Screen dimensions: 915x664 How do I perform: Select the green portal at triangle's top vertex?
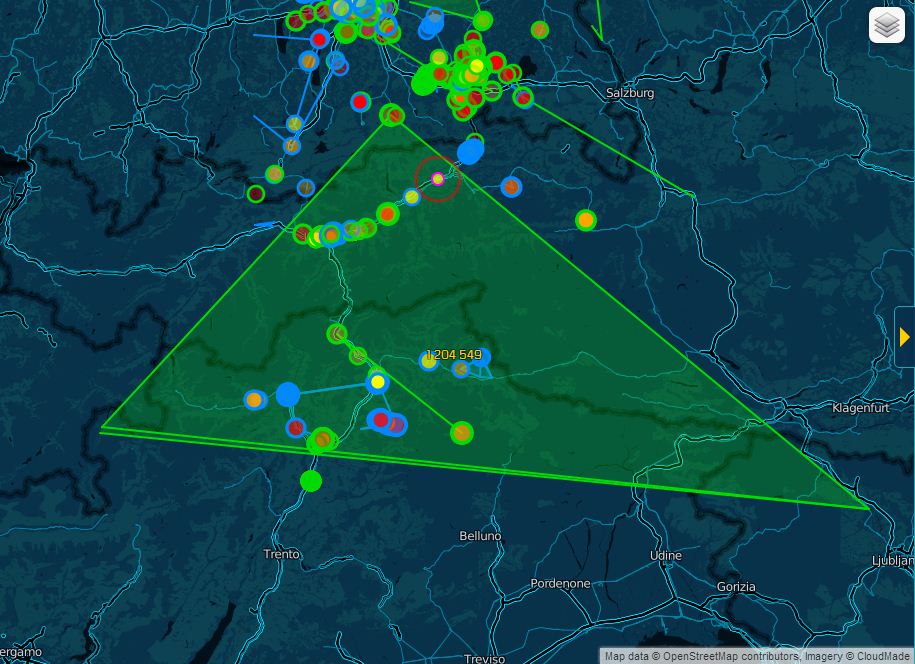click(x=392, y=116)
